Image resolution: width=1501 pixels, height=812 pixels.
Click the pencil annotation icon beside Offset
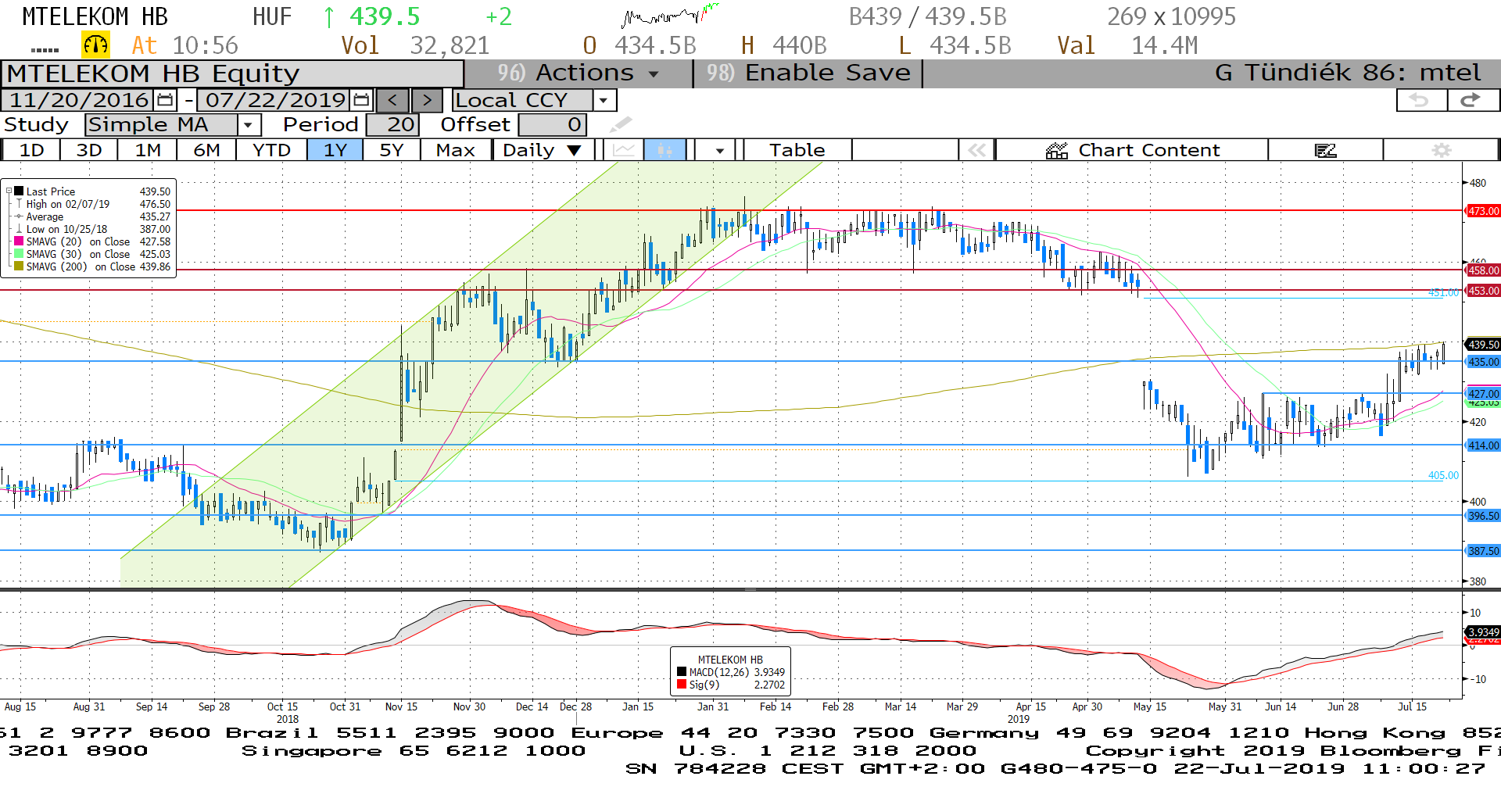pos(621,124)
